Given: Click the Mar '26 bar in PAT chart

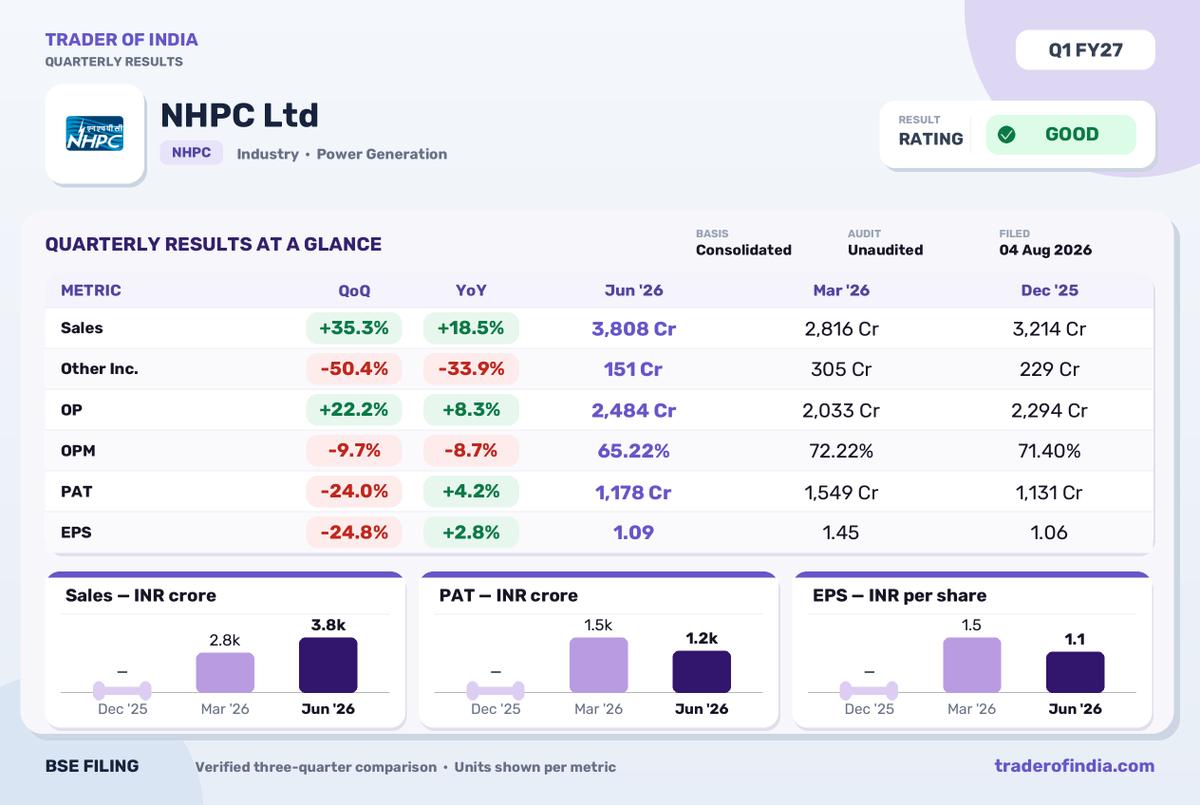Looking at the screenshot, I should tap(599, 665).
